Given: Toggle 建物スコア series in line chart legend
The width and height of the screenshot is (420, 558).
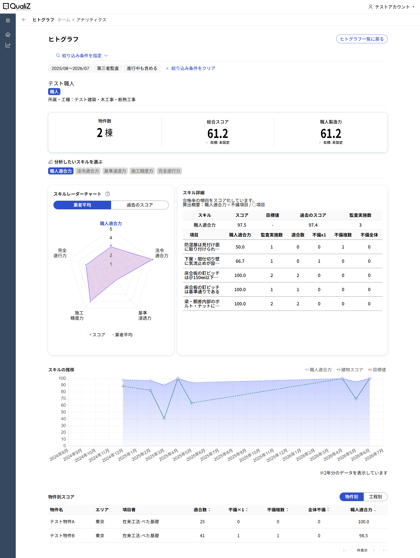Looking at the screenshot, I should 350,370.
